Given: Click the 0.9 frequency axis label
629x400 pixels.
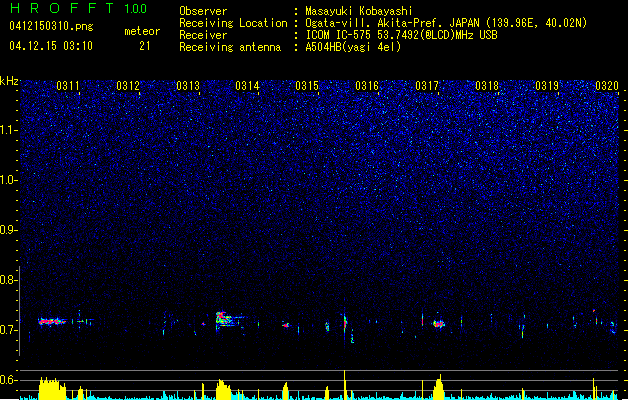Looking at the screenshot, I should click(8, 230).
